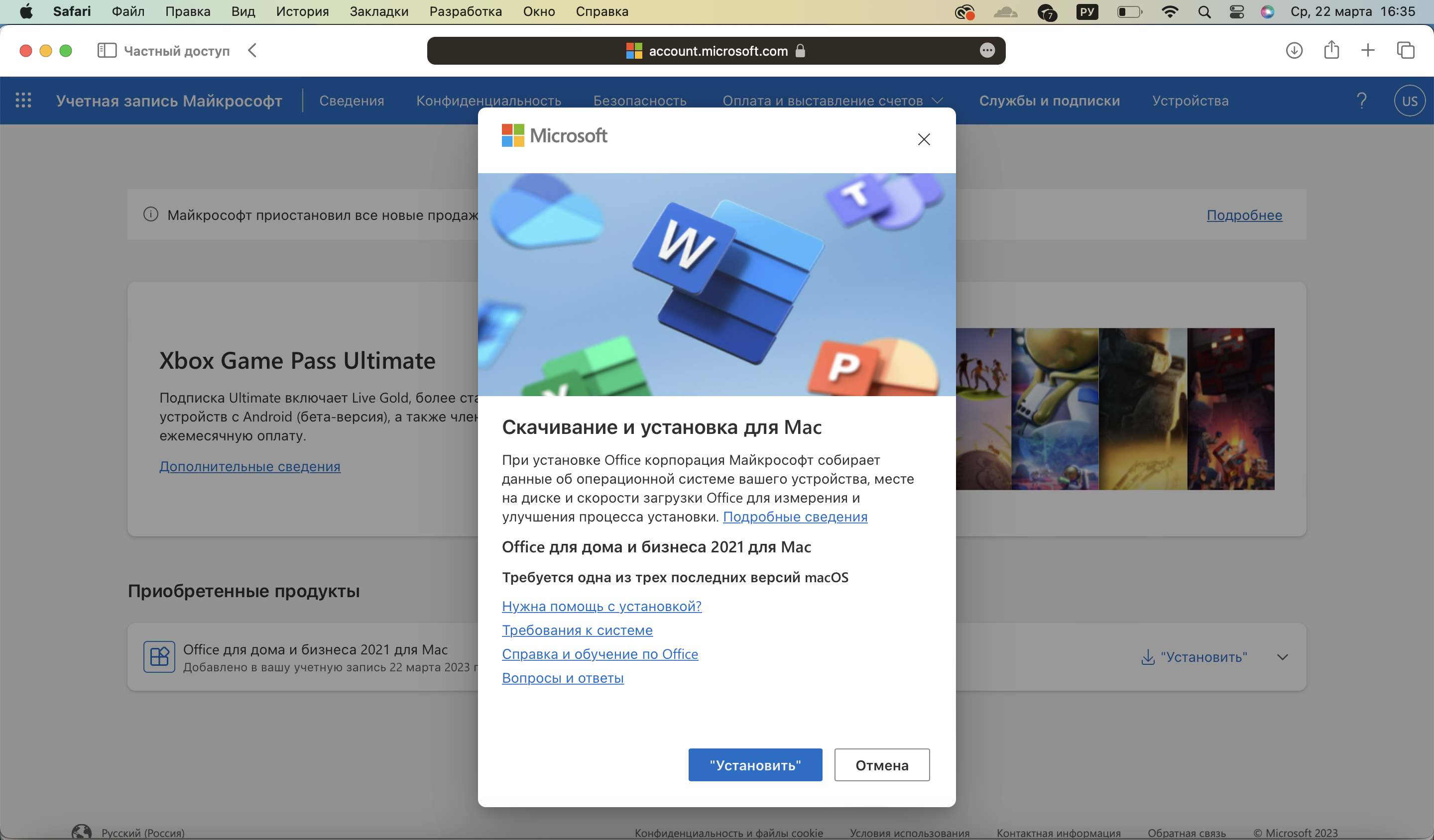Show Safari downloads
Image resolution: width=1434 pixels, height=840 pixels.
pyautogui.click(x=1294, y=51)
